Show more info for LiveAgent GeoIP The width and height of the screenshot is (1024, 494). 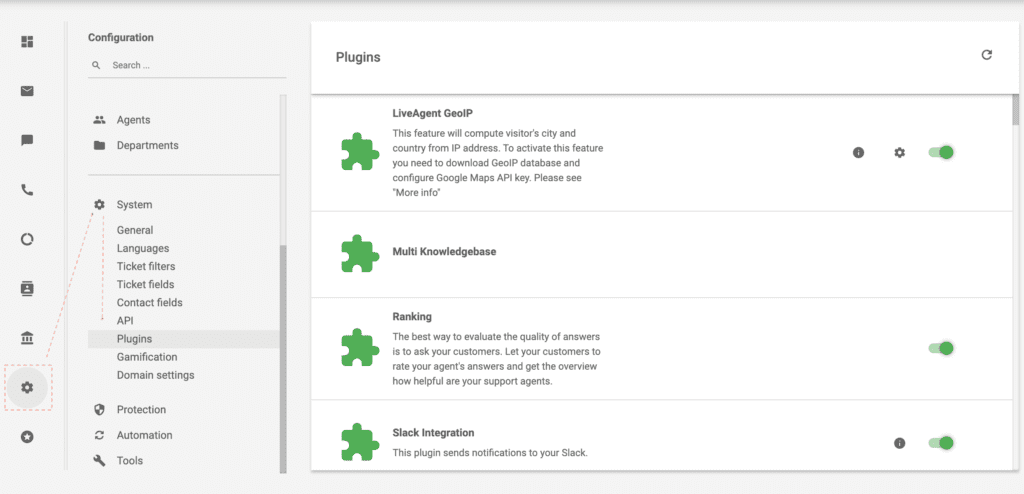coord(858,153)
